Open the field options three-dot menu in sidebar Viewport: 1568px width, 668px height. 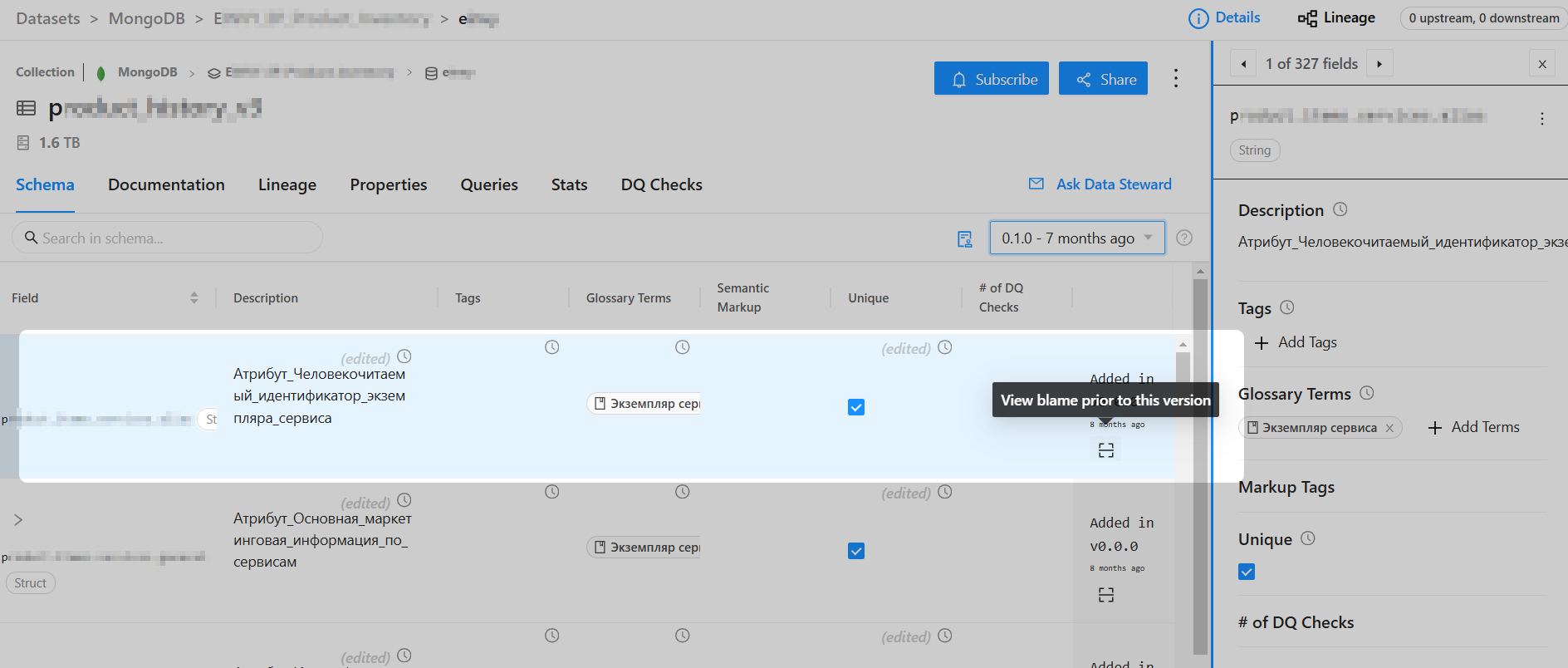tap(1541, 119)
